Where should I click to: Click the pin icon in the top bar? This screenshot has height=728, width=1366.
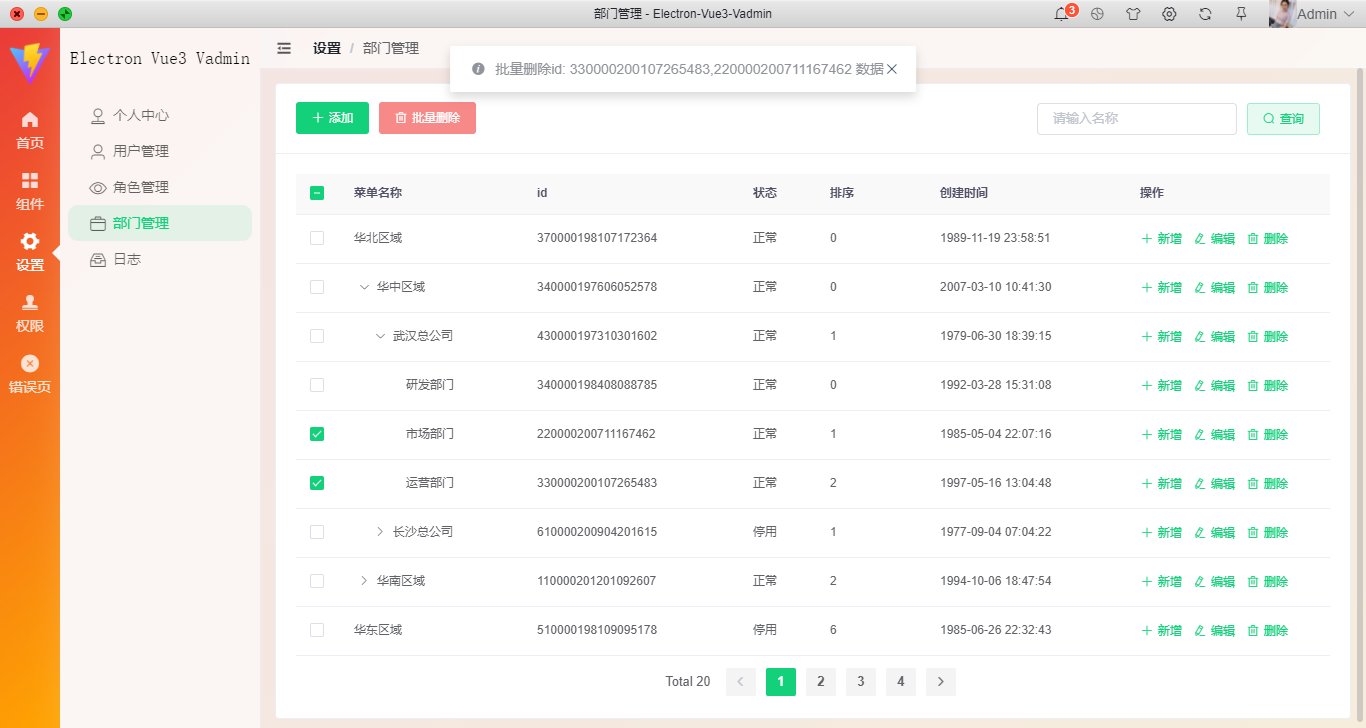pos(1240,14)
